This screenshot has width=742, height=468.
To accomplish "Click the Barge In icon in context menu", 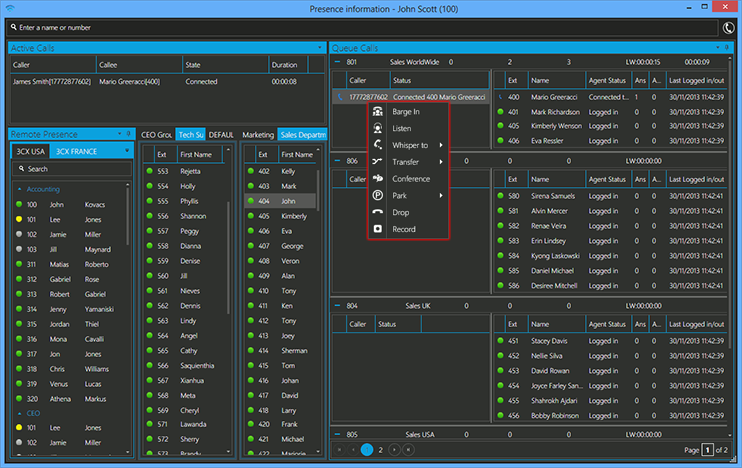I will pyautogui.click(x=378, y=112).
